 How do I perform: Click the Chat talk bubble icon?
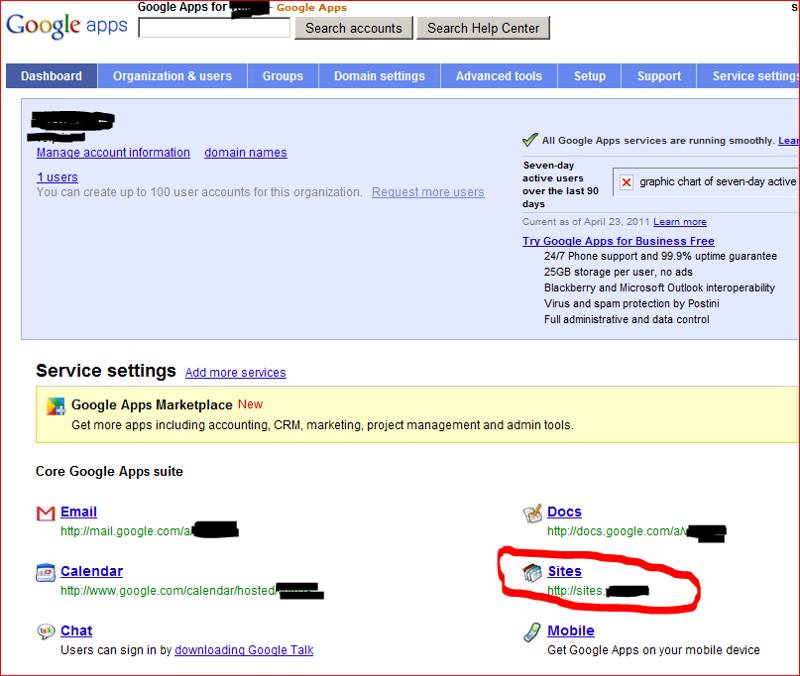[x=45, y=632]
